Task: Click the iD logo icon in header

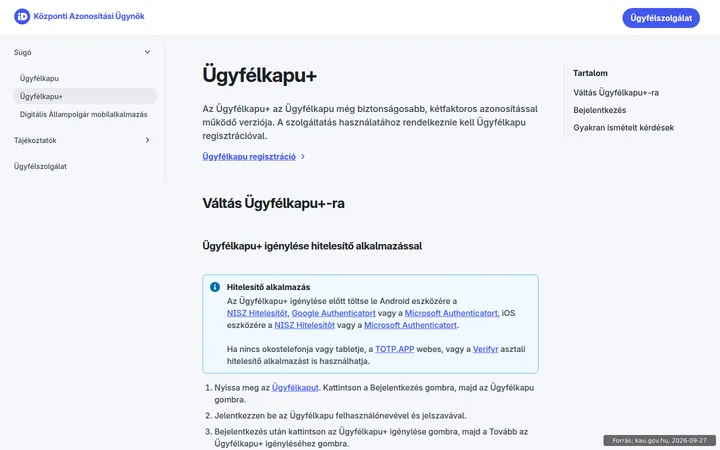Action: pos(22,17)
